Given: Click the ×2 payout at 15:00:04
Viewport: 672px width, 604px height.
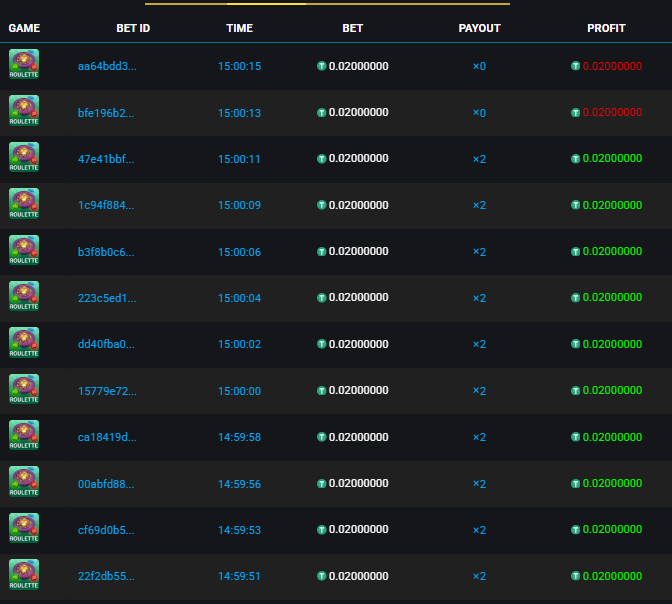Looking at the screenshot, I should 479,298.
